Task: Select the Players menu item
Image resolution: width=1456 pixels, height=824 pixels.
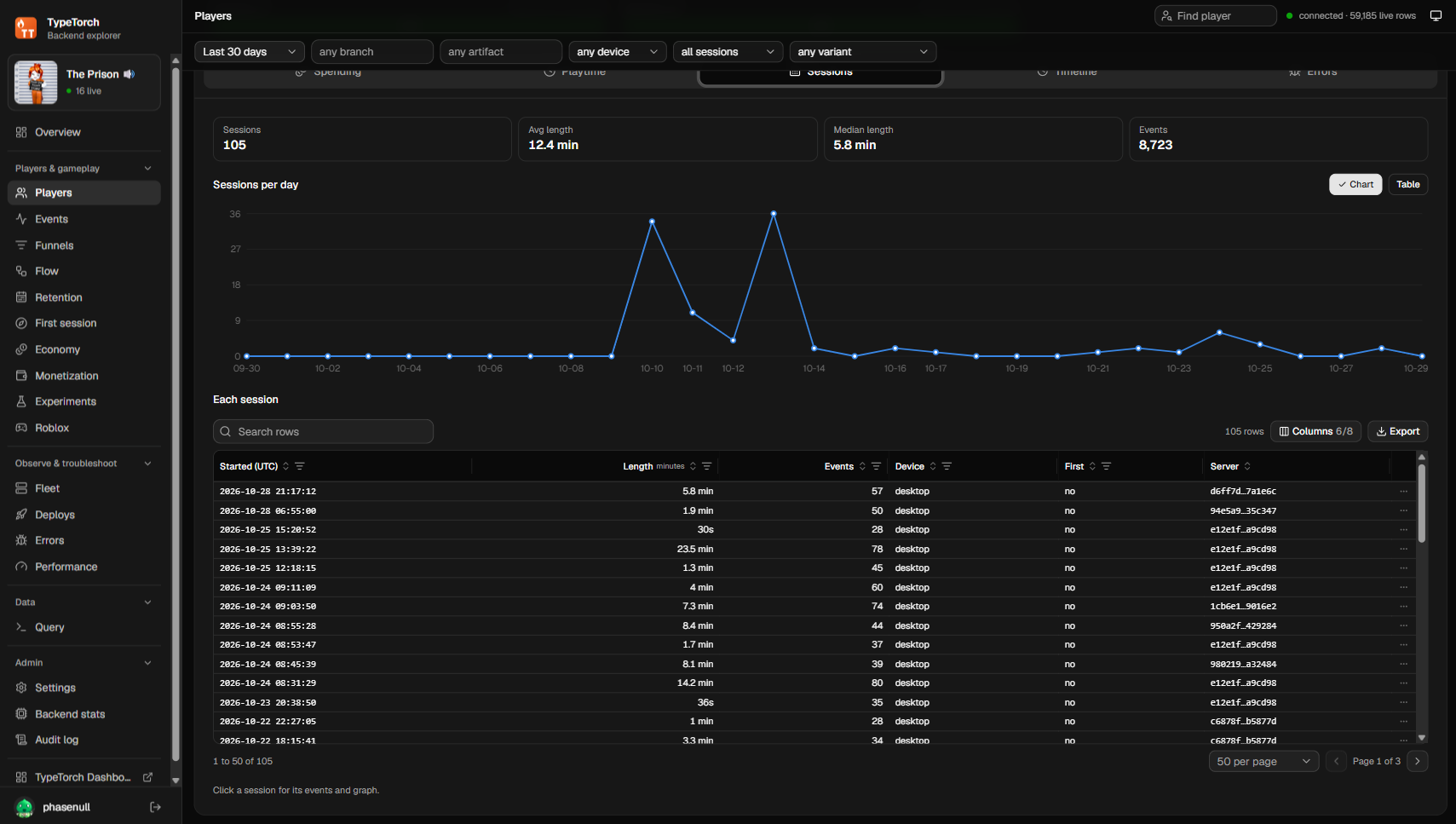Action: point(83,193)
